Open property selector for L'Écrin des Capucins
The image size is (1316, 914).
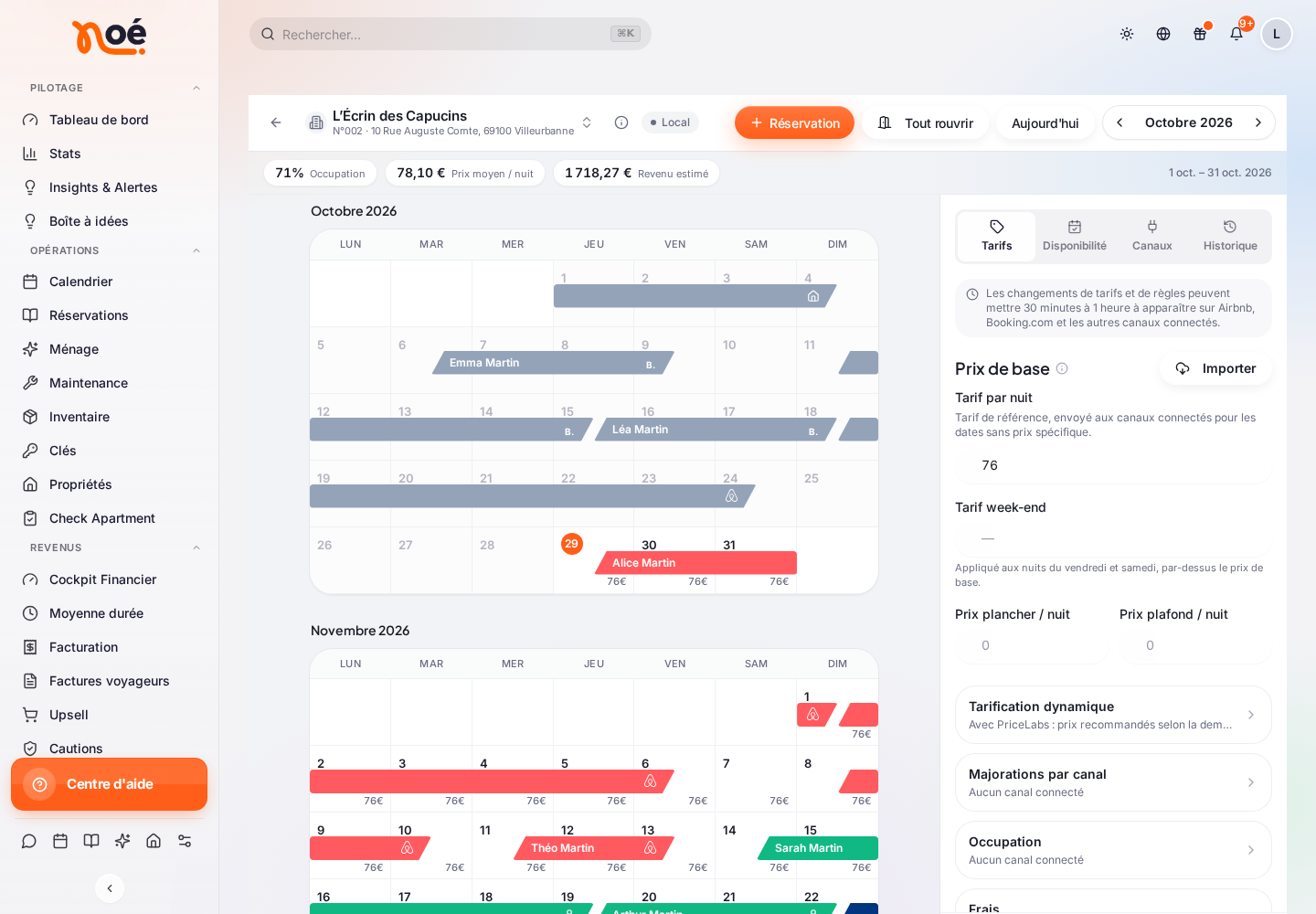(x=451, y=122)
